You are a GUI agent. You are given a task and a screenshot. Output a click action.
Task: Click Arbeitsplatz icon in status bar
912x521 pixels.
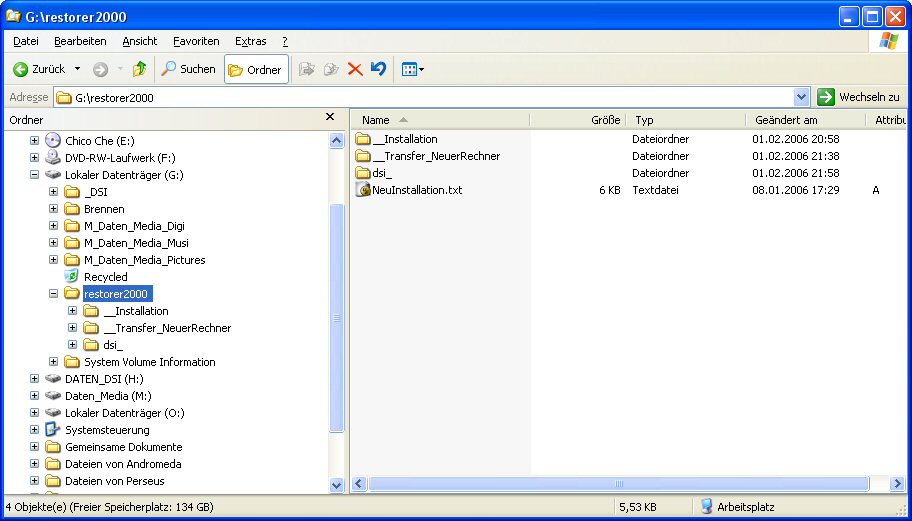(x=706, y=506)
